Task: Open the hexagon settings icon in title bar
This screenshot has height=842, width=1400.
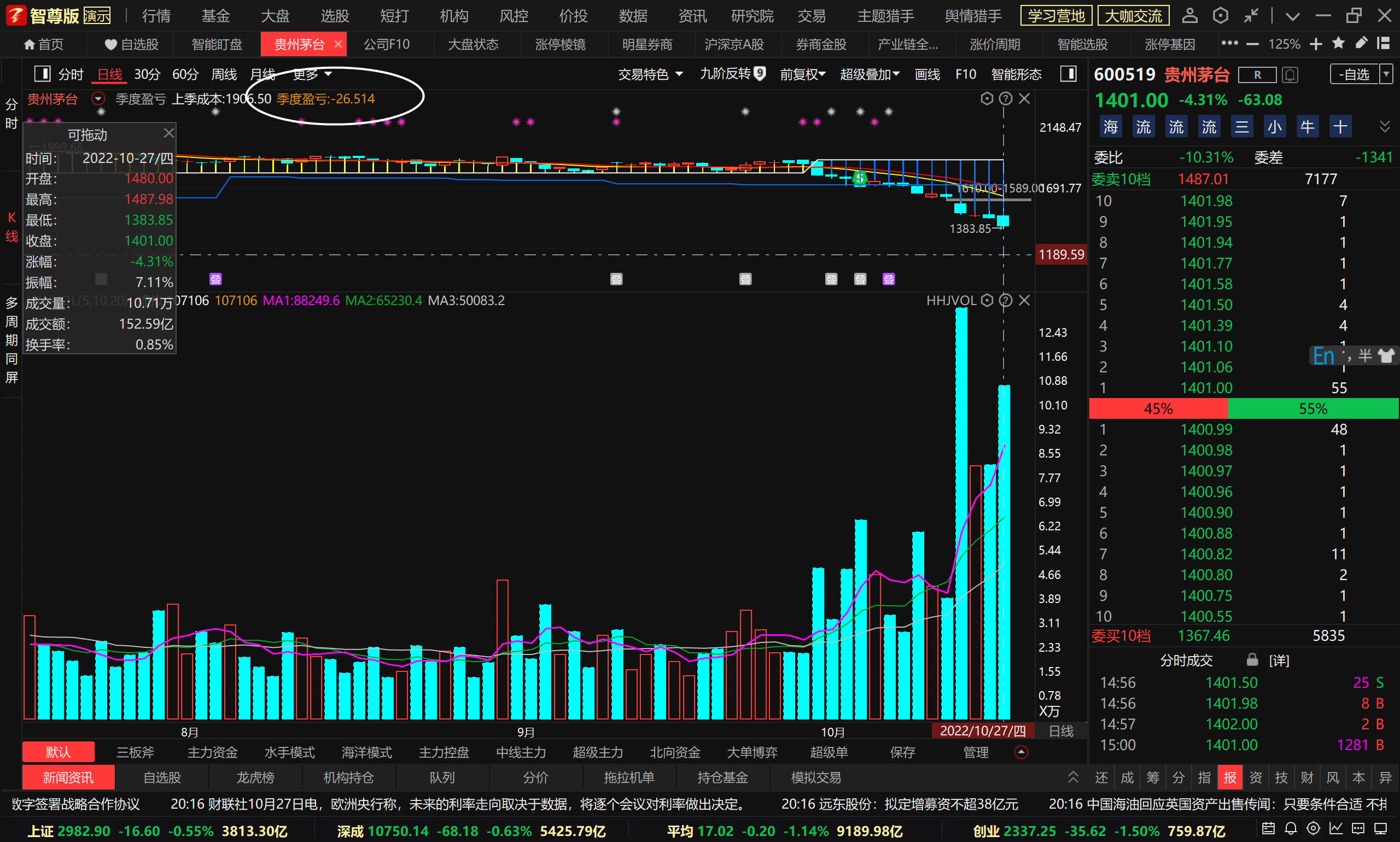Action: click(x=1220, y=15)
